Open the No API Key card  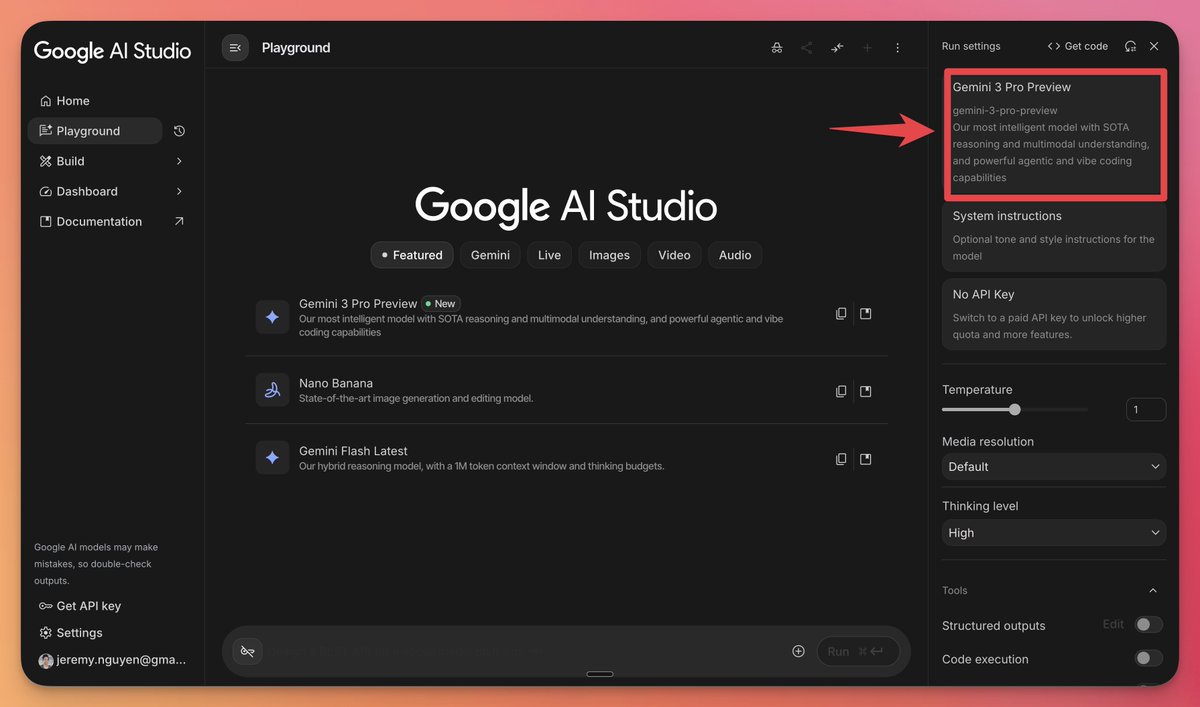[x=1054, y=314]
